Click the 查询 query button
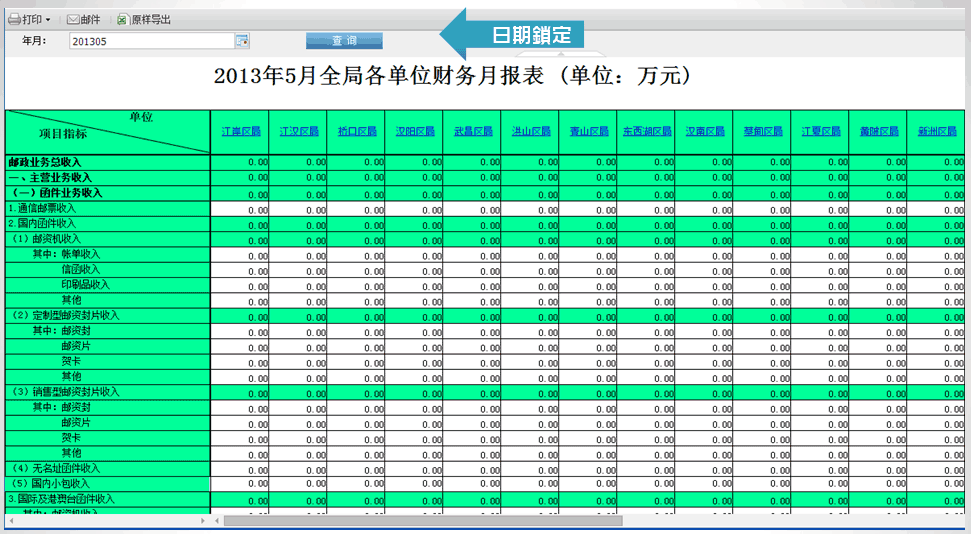Viewport: 971px width, 534px height. pyautogui.click(x=344, y=41)
